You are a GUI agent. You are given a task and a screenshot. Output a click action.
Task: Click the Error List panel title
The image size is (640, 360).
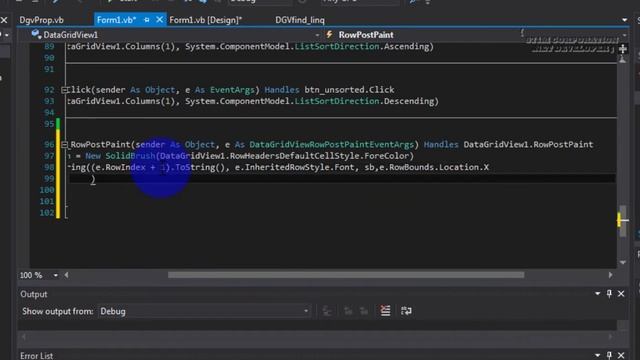(37, 356)
